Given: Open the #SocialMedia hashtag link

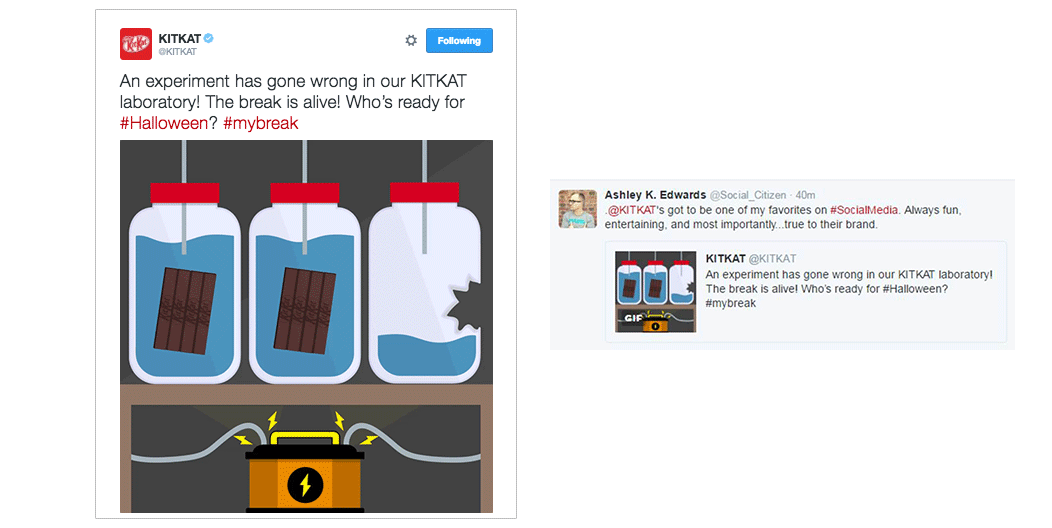Looking at the screenshot, I should click(863, 210).
